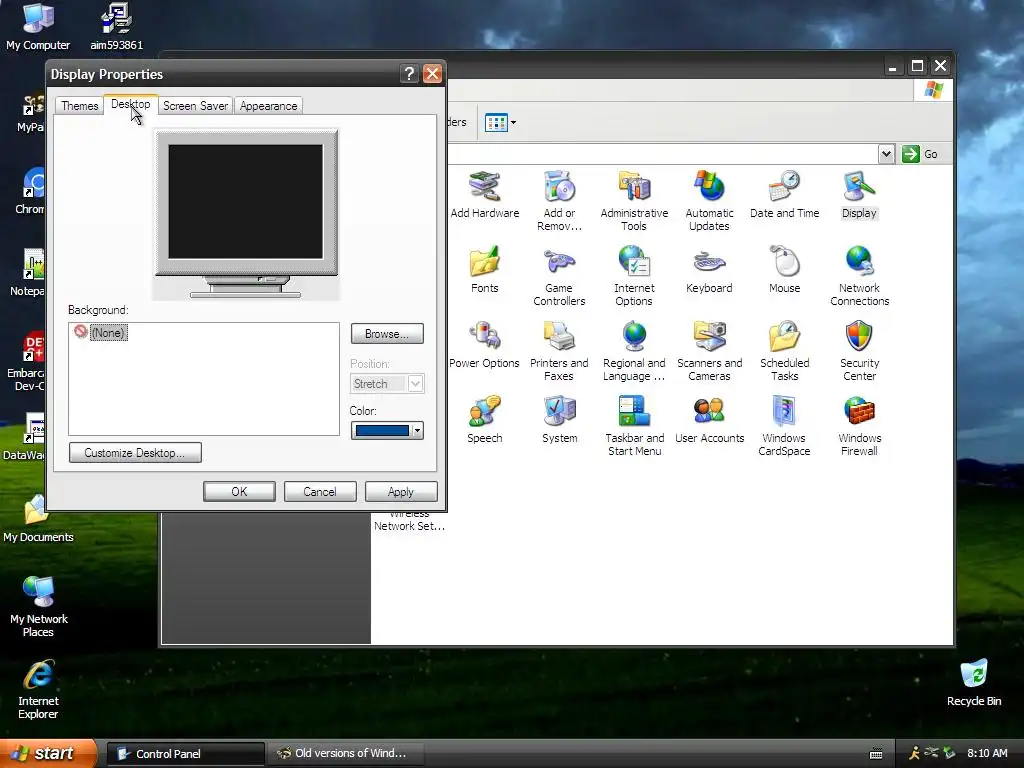
Task: Open My Computer desktop icon
Action: tap(38, 27)
